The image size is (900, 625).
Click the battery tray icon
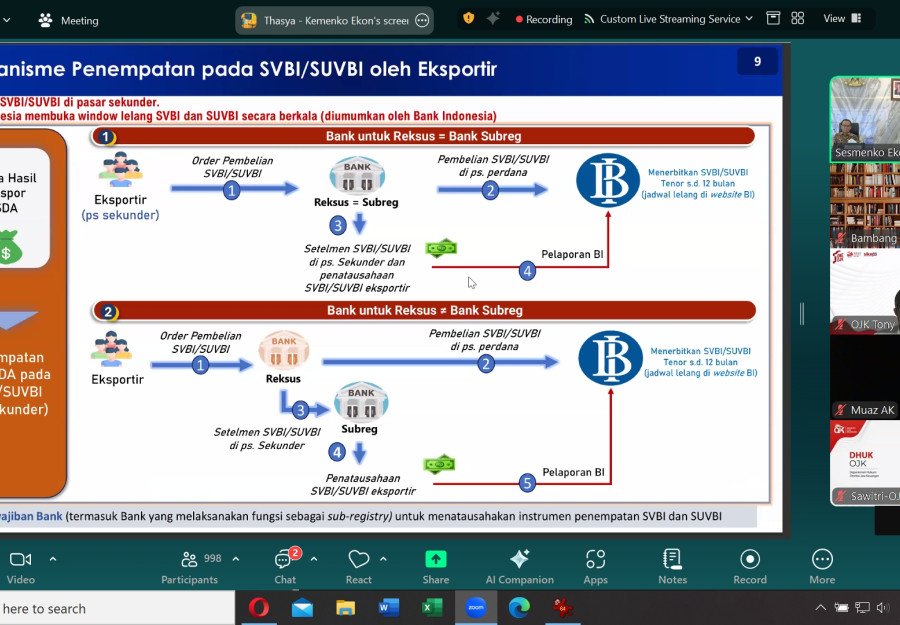(841, 607)
